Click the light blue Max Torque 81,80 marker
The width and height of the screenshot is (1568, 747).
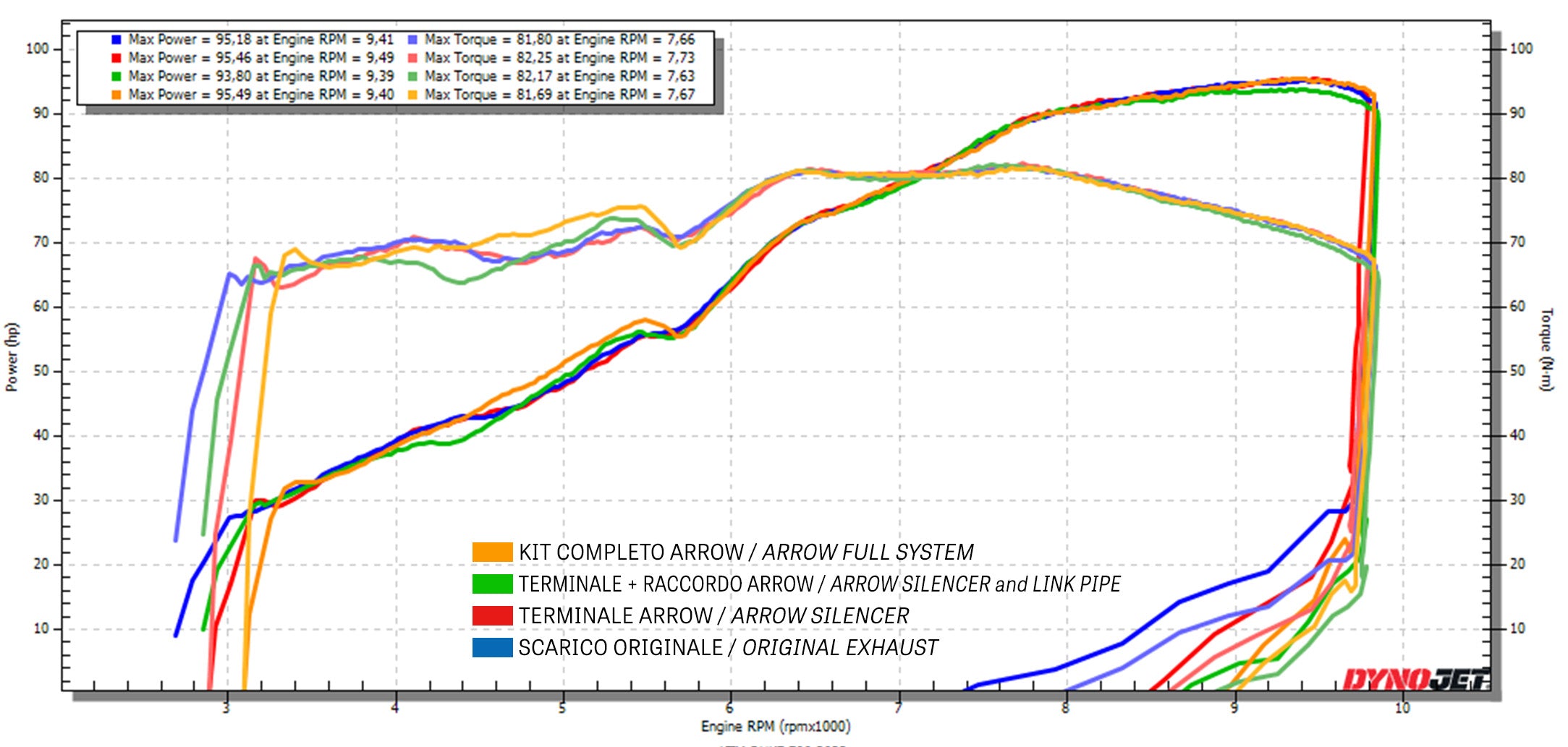412,40
